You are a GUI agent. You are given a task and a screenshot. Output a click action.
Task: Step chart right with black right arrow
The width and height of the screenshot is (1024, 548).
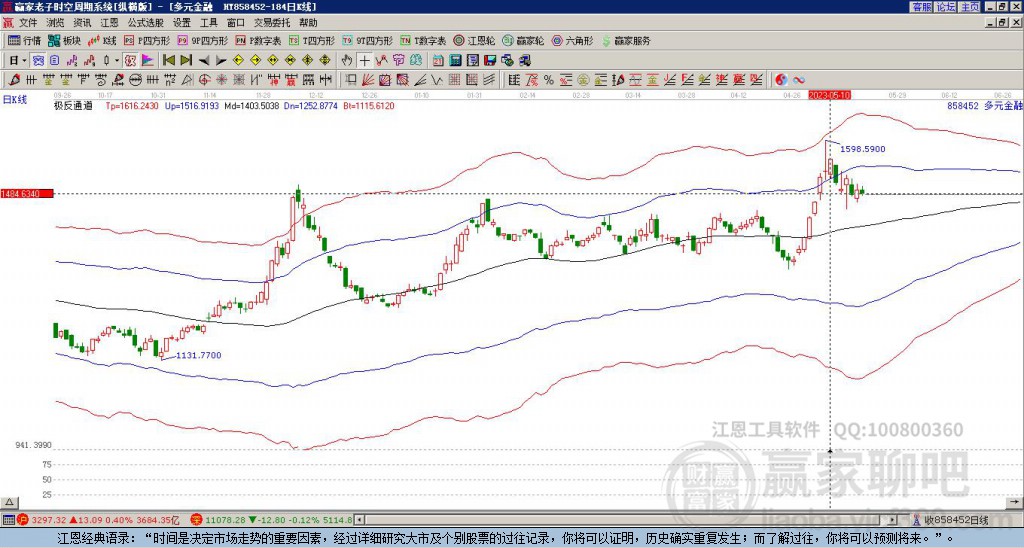221,61
